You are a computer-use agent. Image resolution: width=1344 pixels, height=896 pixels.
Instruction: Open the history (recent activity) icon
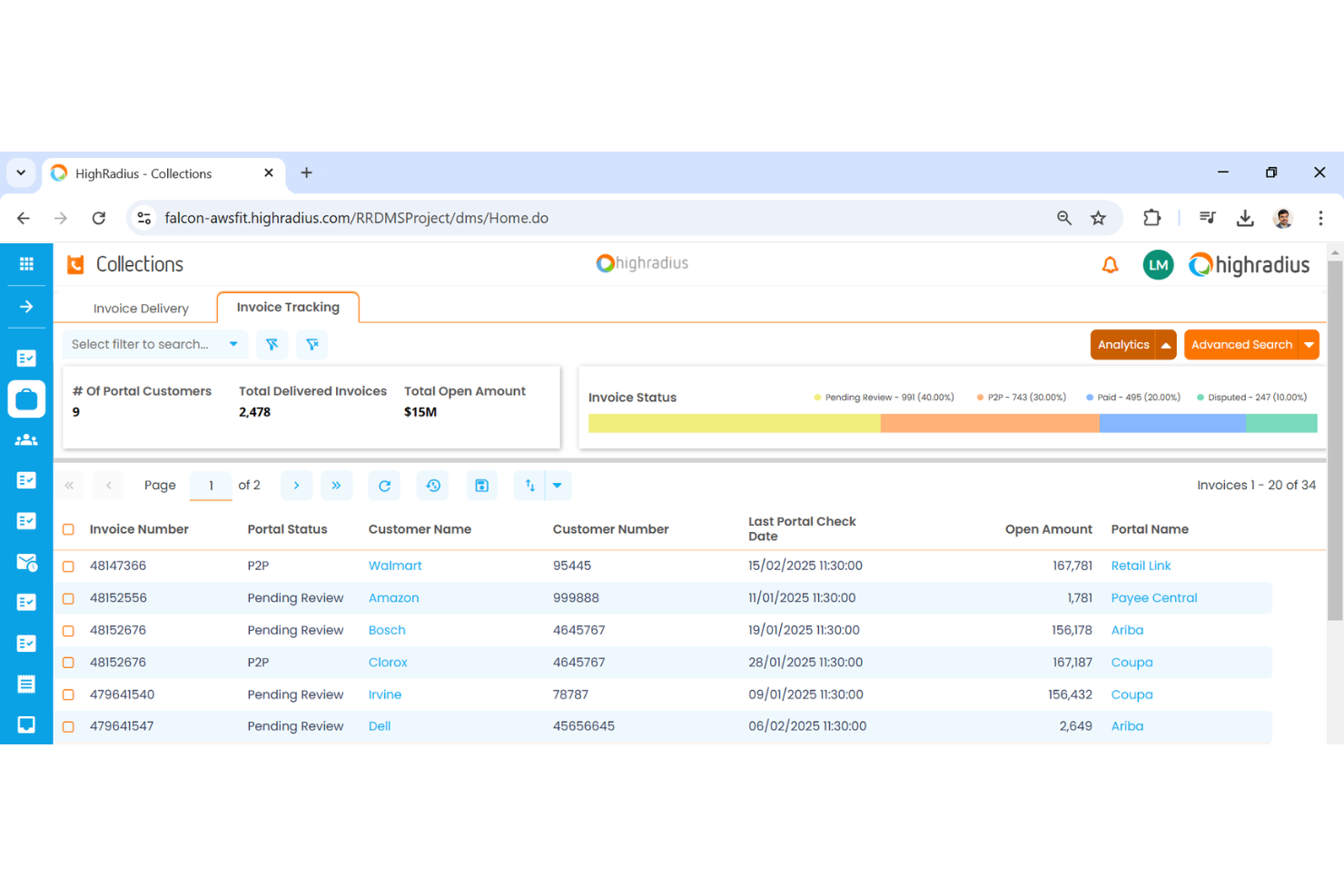(x=432, y=485)
